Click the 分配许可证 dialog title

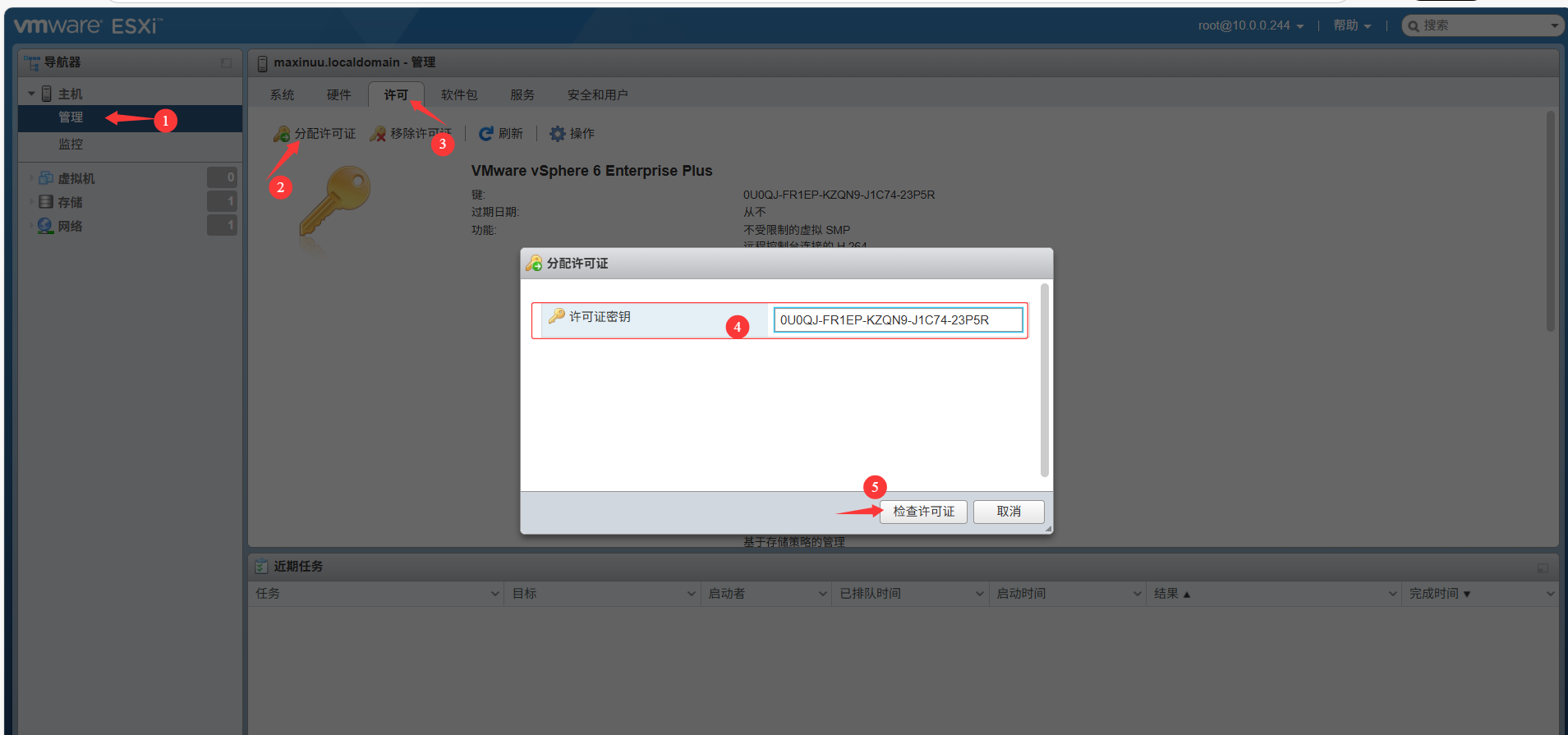pos(577,264)
